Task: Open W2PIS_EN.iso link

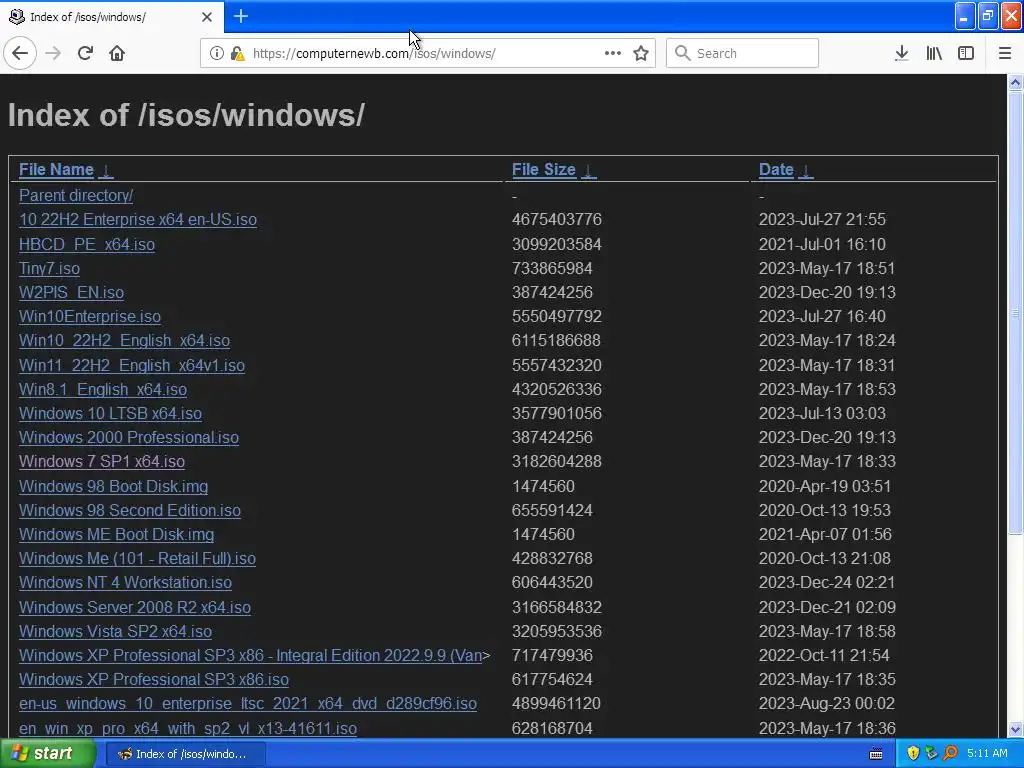Action: 71,292
